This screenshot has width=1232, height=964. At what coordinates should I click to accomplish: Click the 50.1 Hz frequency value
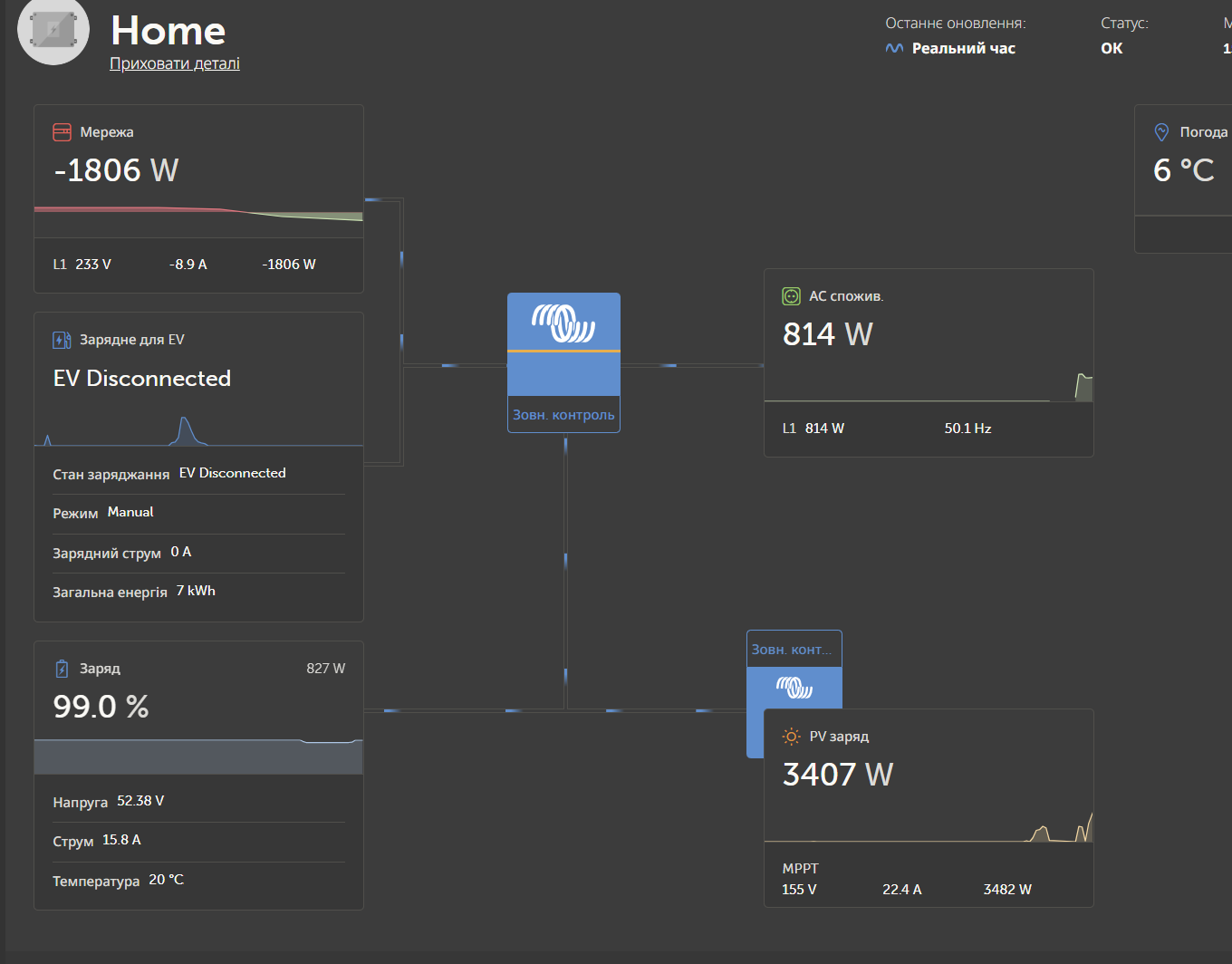[x=967, y=429]
